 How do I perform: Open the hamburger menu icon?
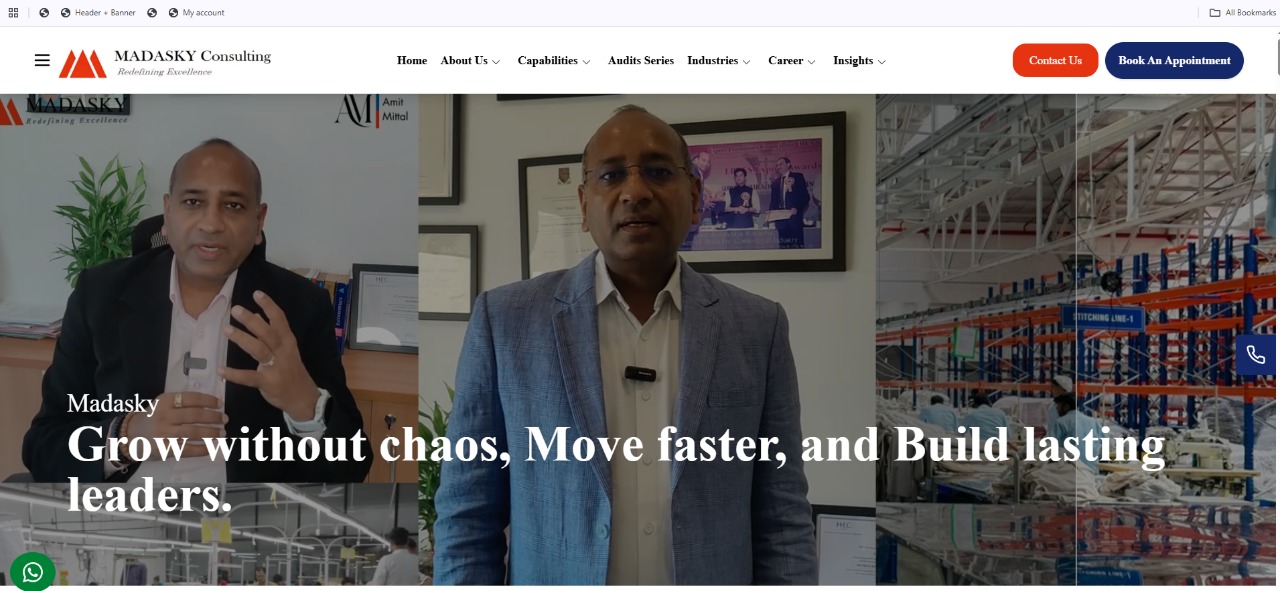(42, 60)
